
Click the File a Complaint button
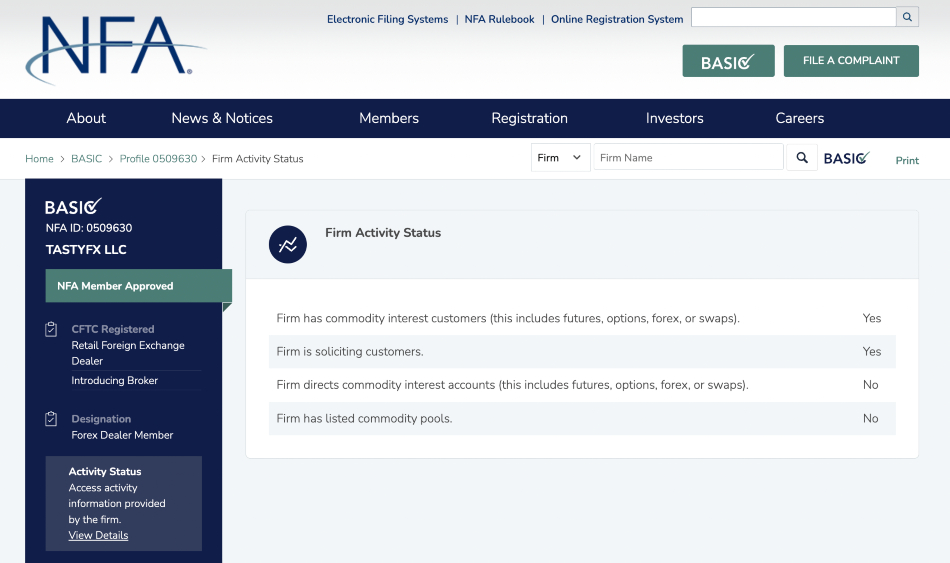click(x=851, y=61)
